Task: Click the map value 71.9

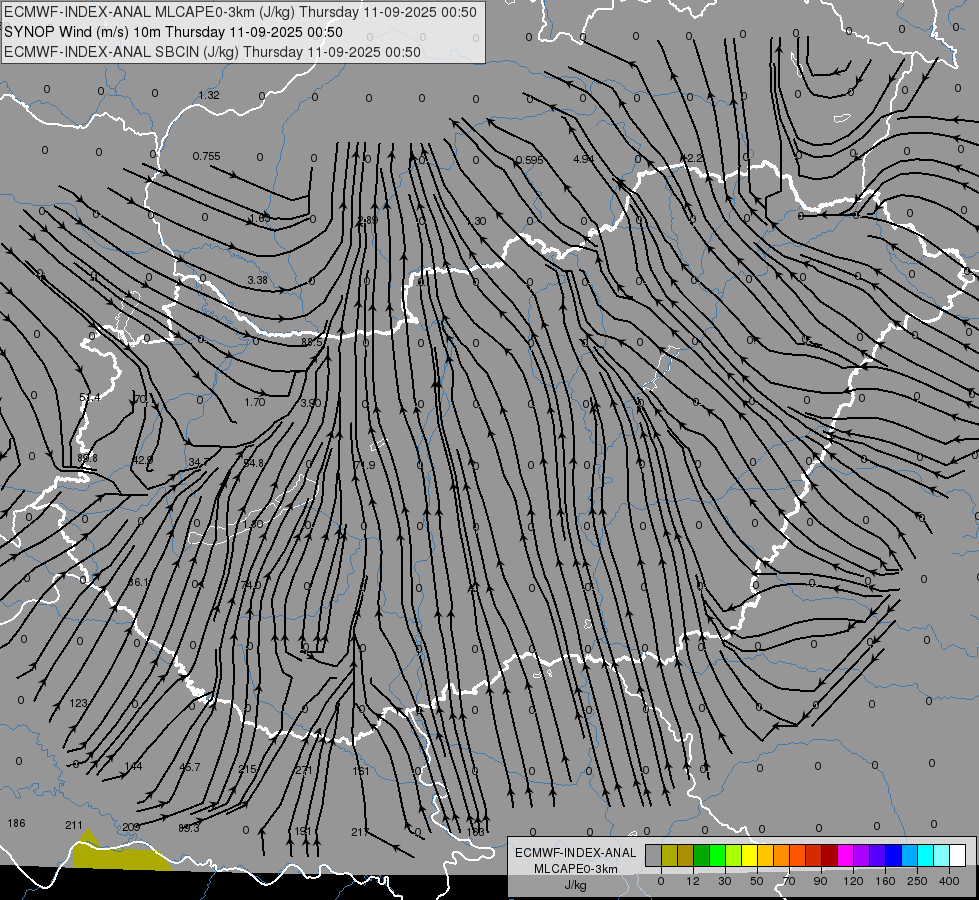Action: click(364, 465)
